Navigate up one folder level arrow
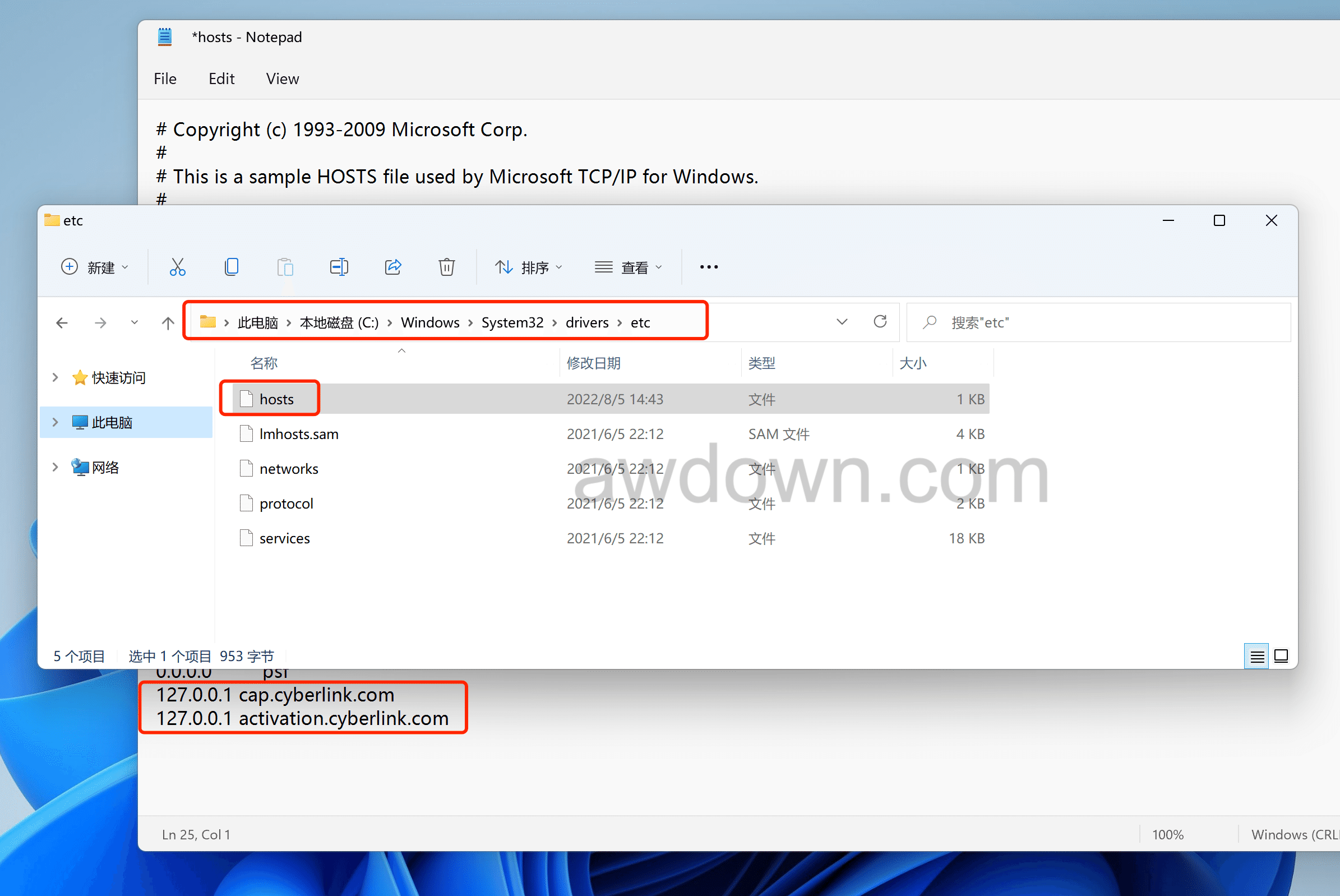Image resolution: width=1340 pixels, height=896 pixels. point(168,323)
